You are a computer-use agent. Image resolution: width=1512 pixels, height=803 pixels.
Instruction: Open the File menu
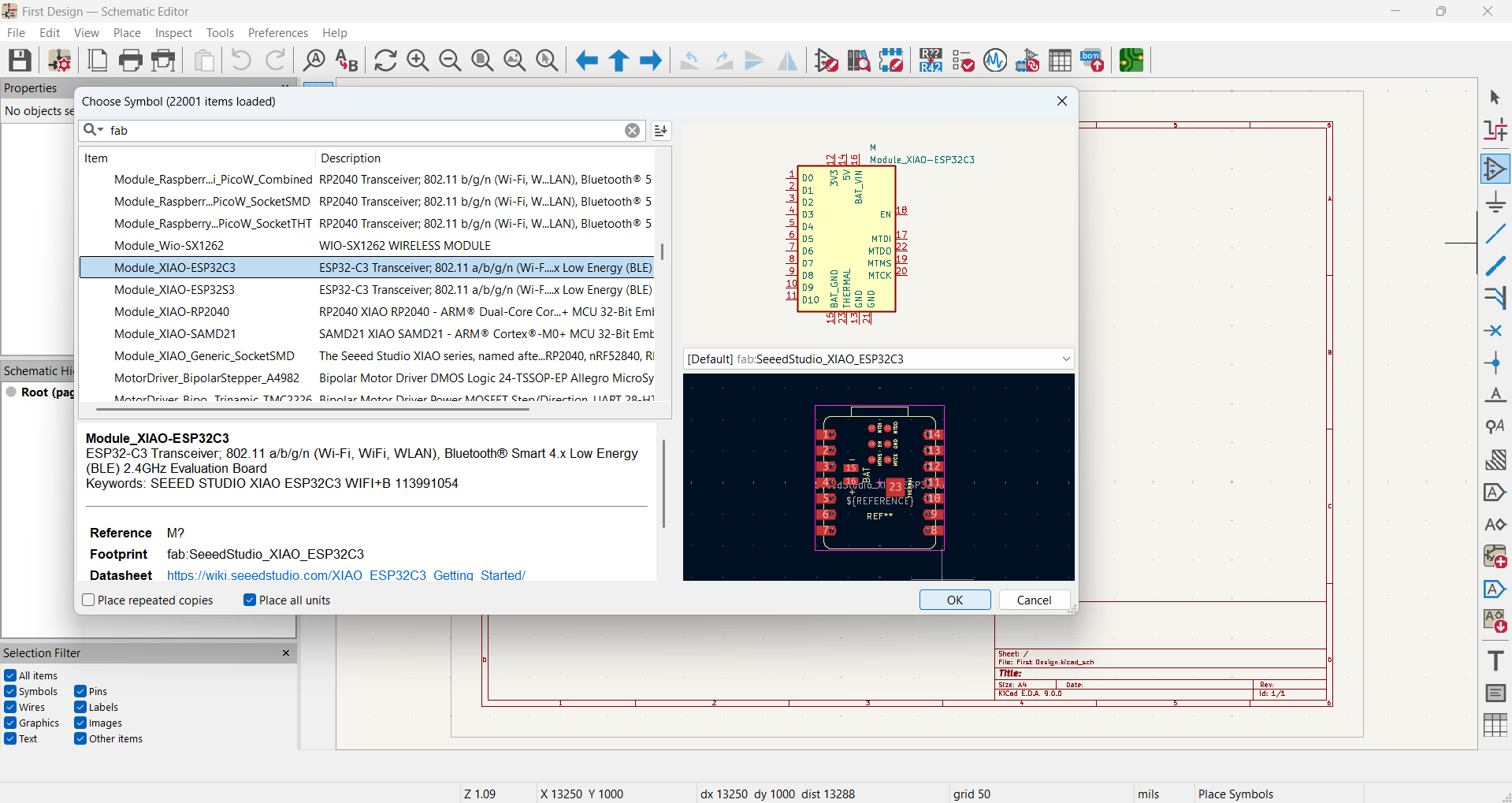pyautogui.click(x=16, y=32)
